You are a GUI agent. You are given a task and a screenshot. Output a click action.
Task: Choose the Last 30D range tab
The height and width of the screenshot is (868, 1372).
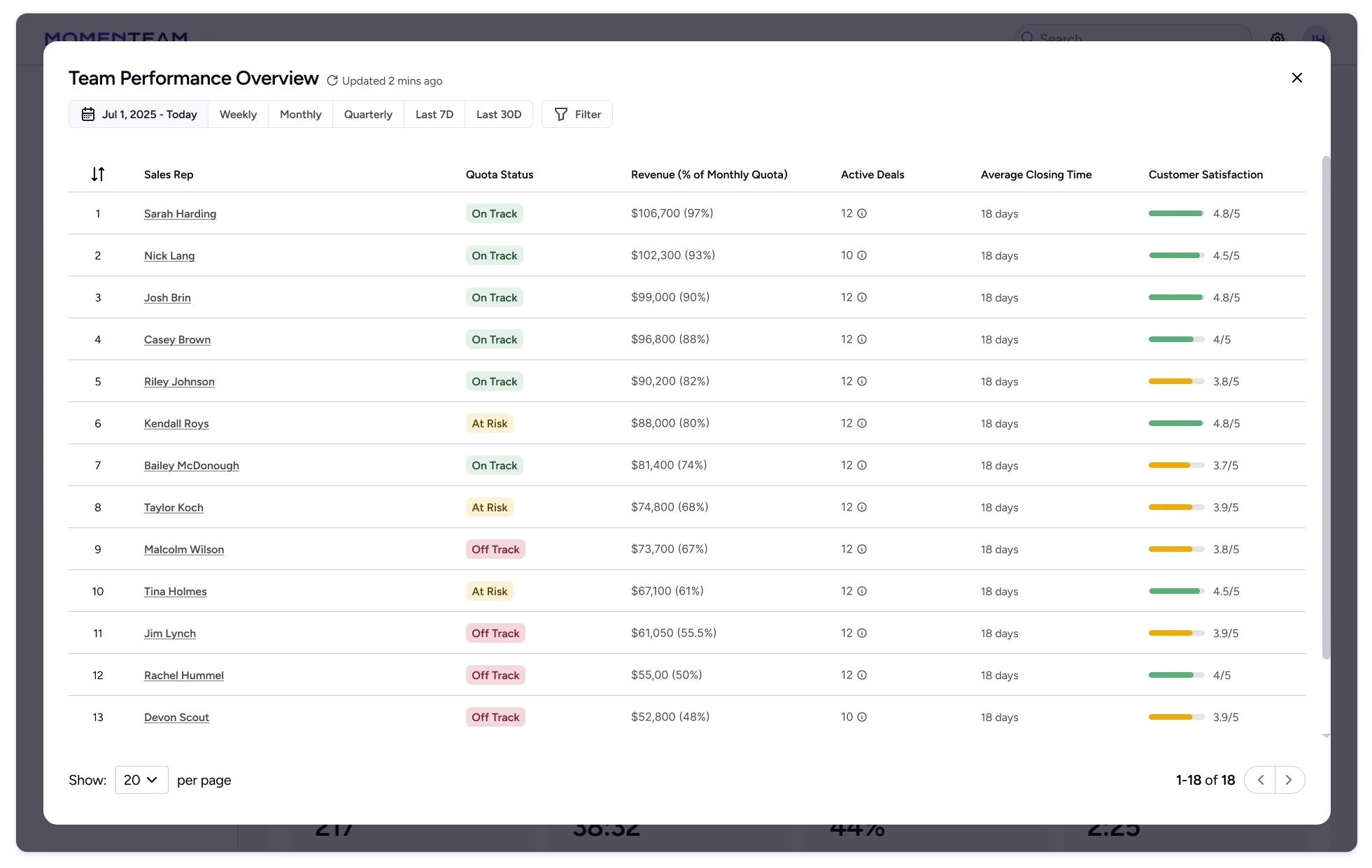[x=498, y=114]
